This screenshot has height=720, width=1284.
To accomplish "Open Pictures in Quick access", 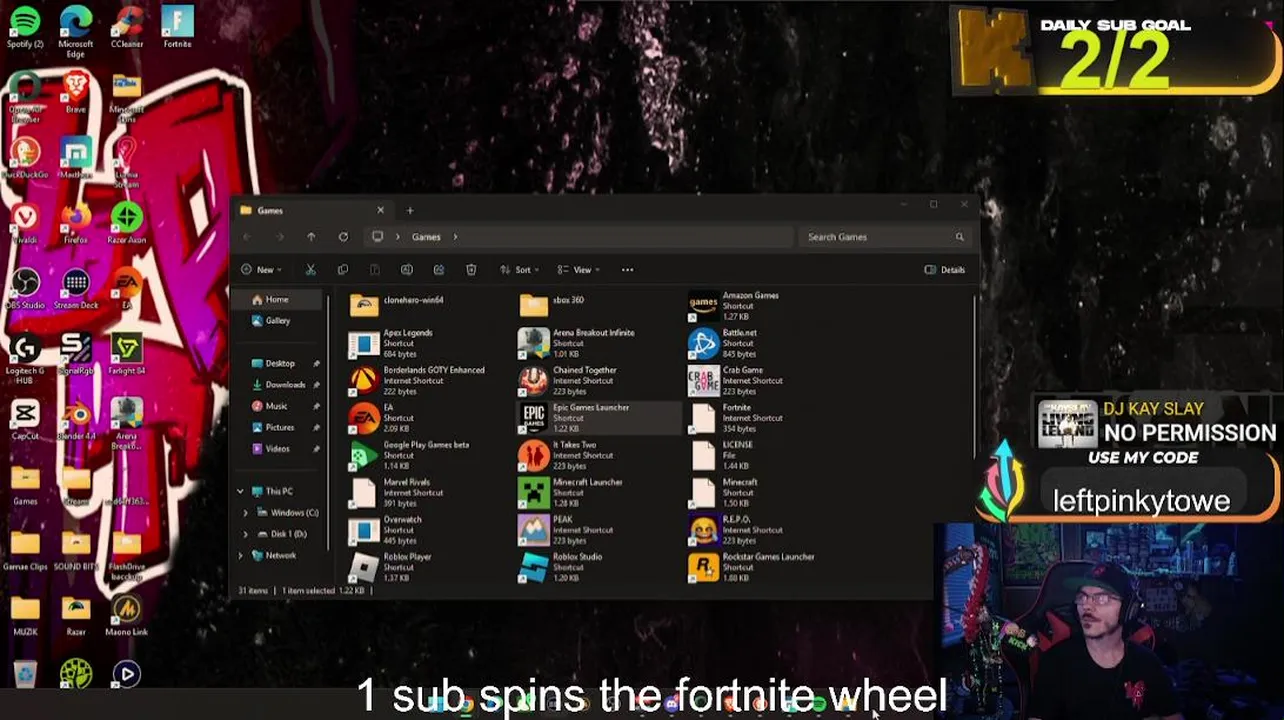I will click(x=282, y=427).
